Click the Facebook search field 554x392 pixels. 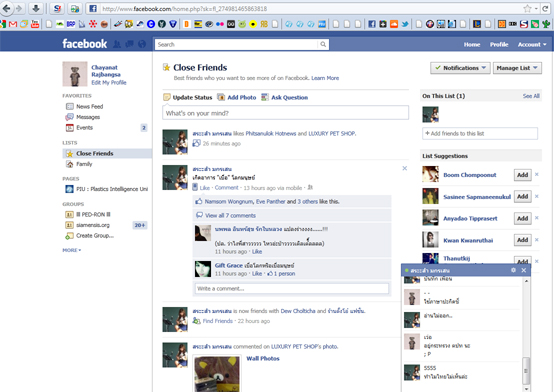coord(236,45)
